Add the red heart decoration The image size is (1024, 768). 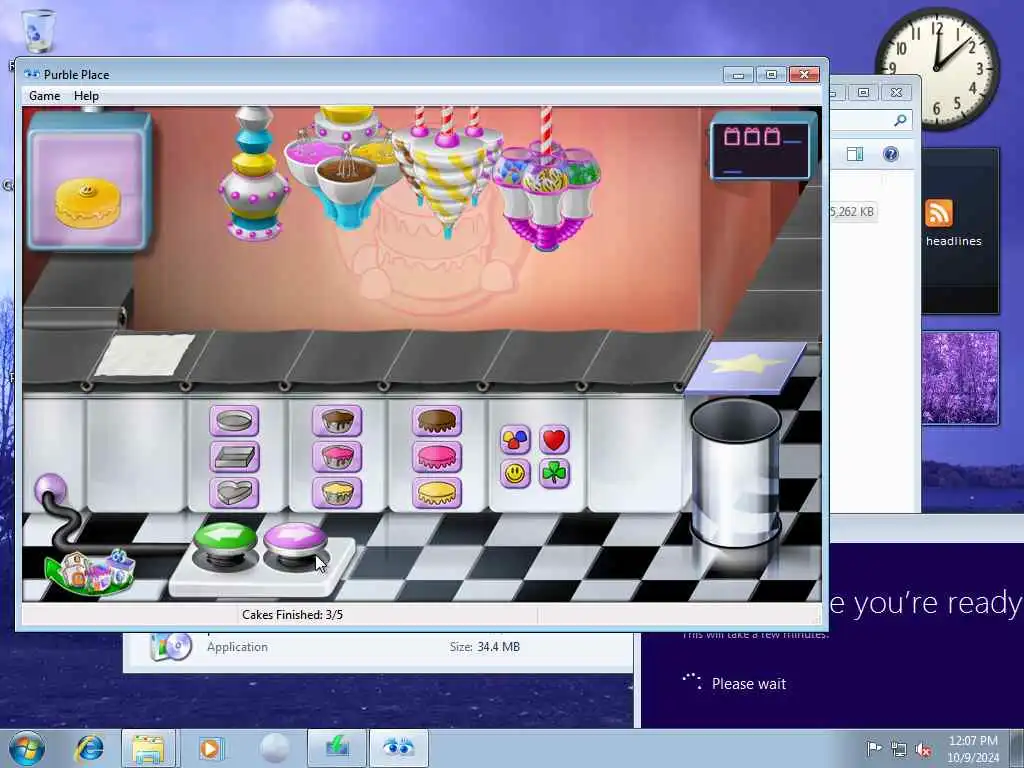tap(554, 440)
